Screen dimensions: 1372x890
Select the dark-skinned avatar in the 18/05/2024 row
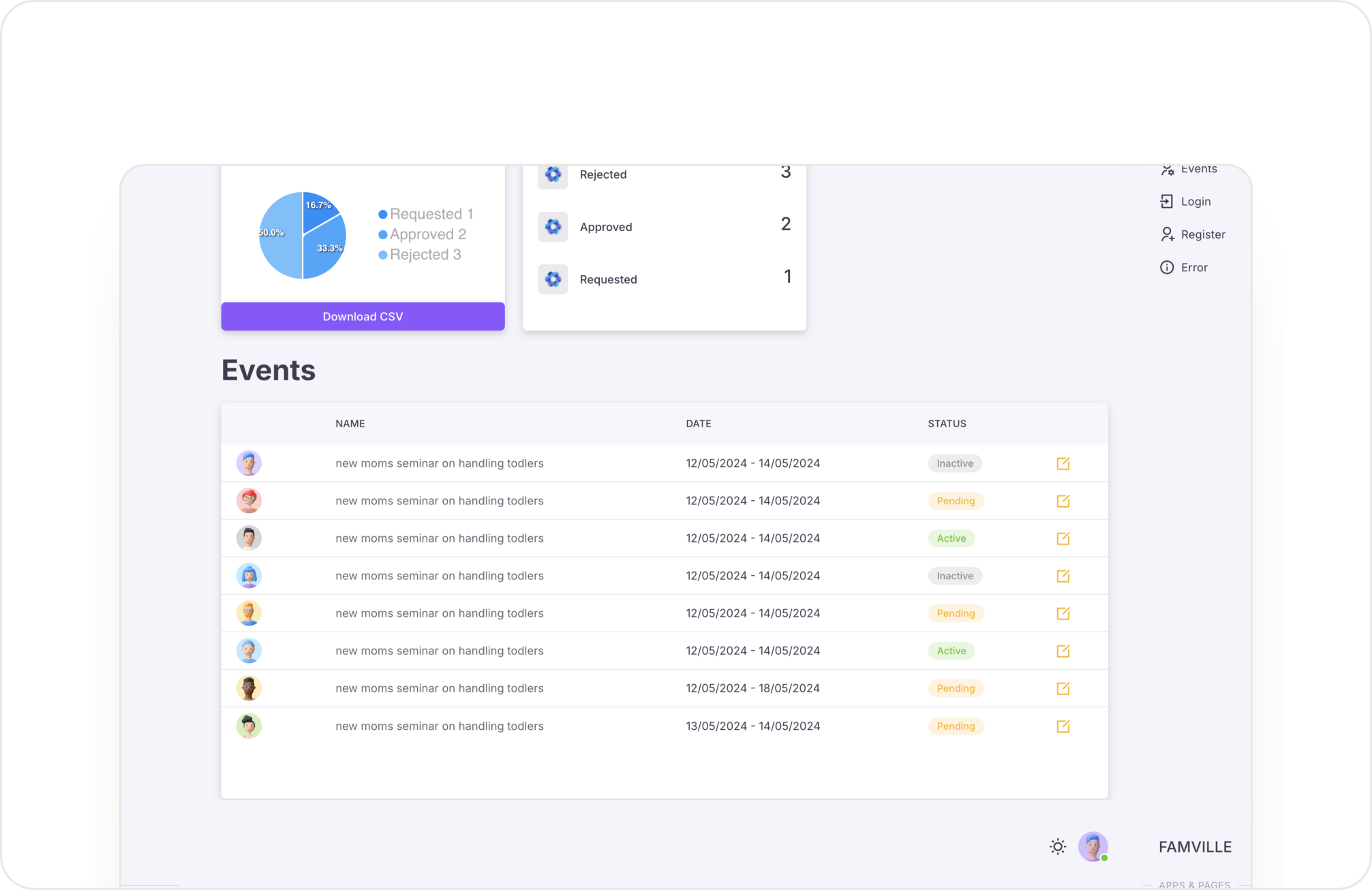pos(249,688)
